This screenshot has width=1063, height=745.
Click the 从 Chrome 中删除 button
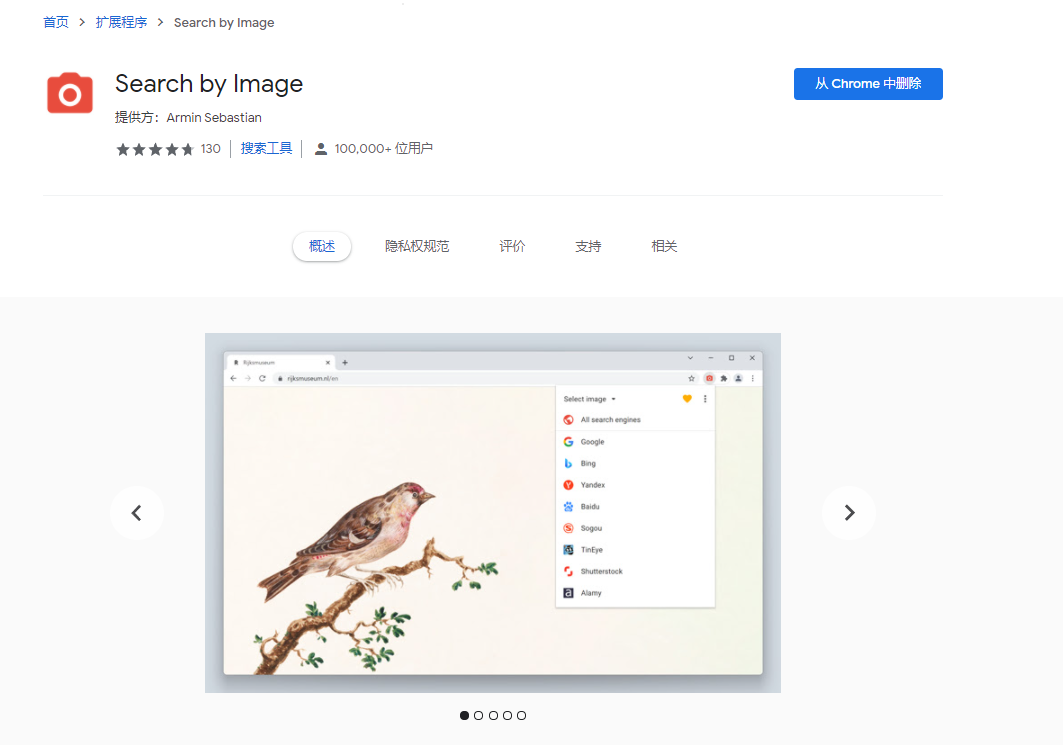pyautogui.click(x=868, y=84)
